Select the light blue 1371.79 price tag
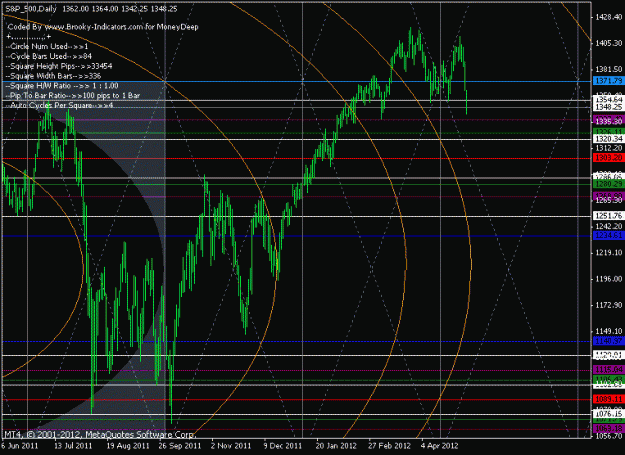The image size is (625, 455). [609, 81]
